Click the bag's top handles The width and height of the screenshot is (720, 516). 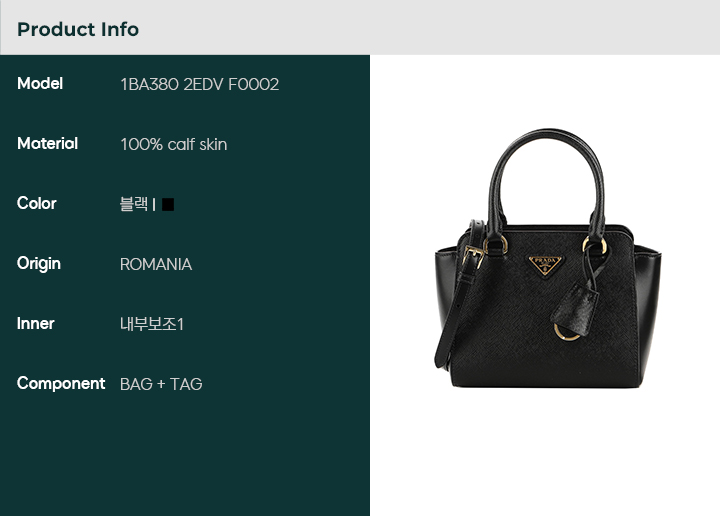[546, 184]
